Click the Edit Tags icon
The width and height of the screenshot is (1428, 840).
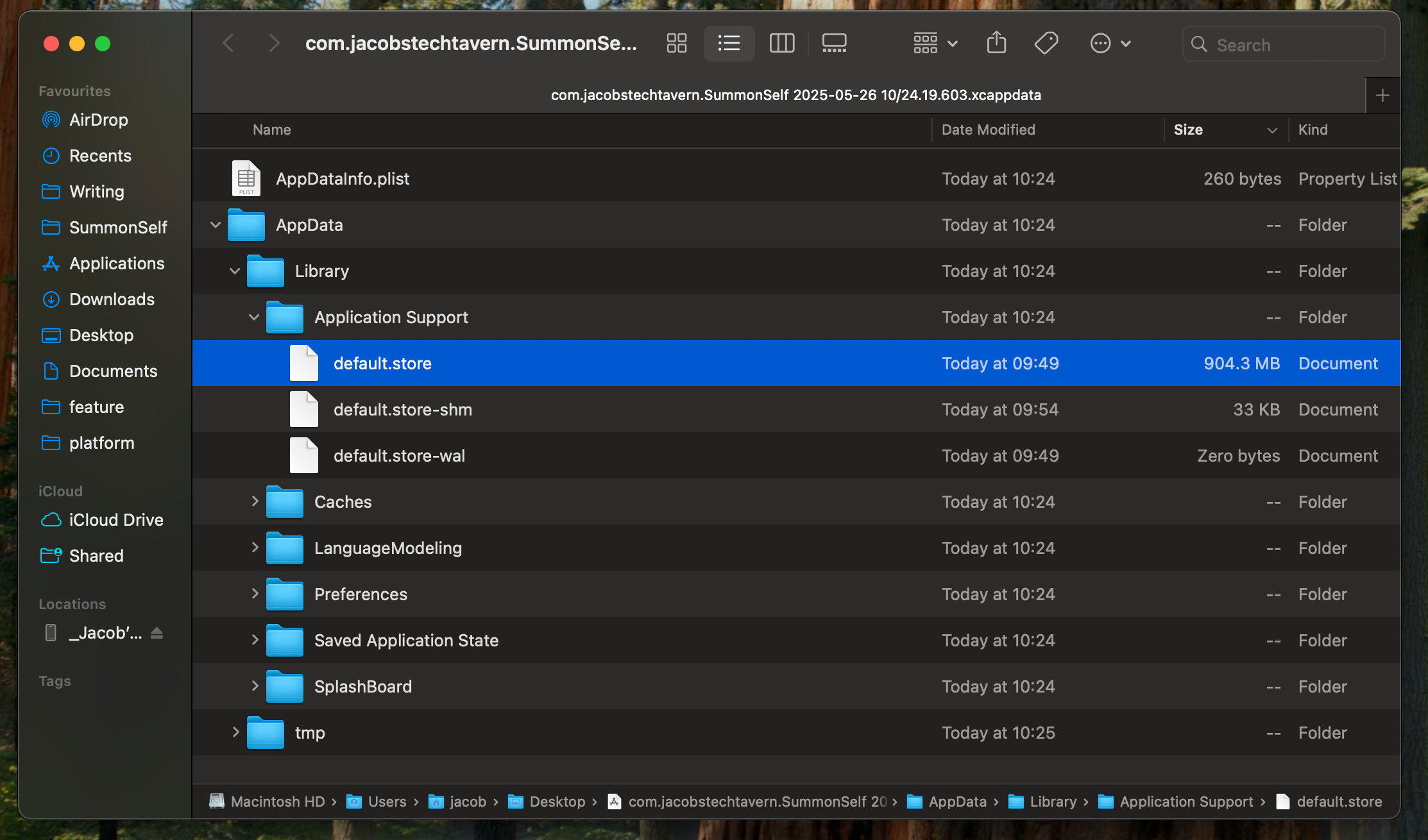click(1046, 44)
